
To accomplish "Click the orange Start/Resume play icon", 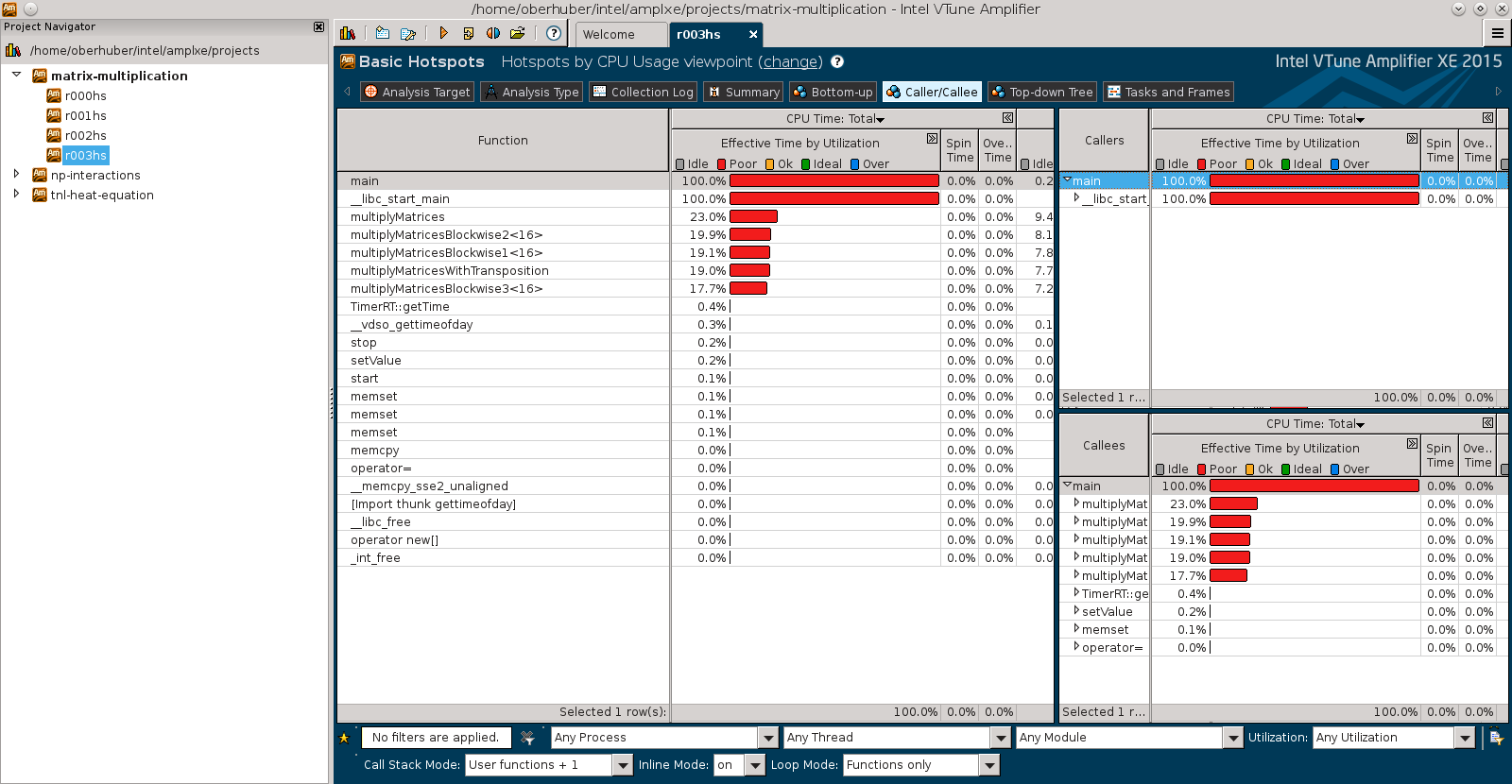I will (443, 33).
